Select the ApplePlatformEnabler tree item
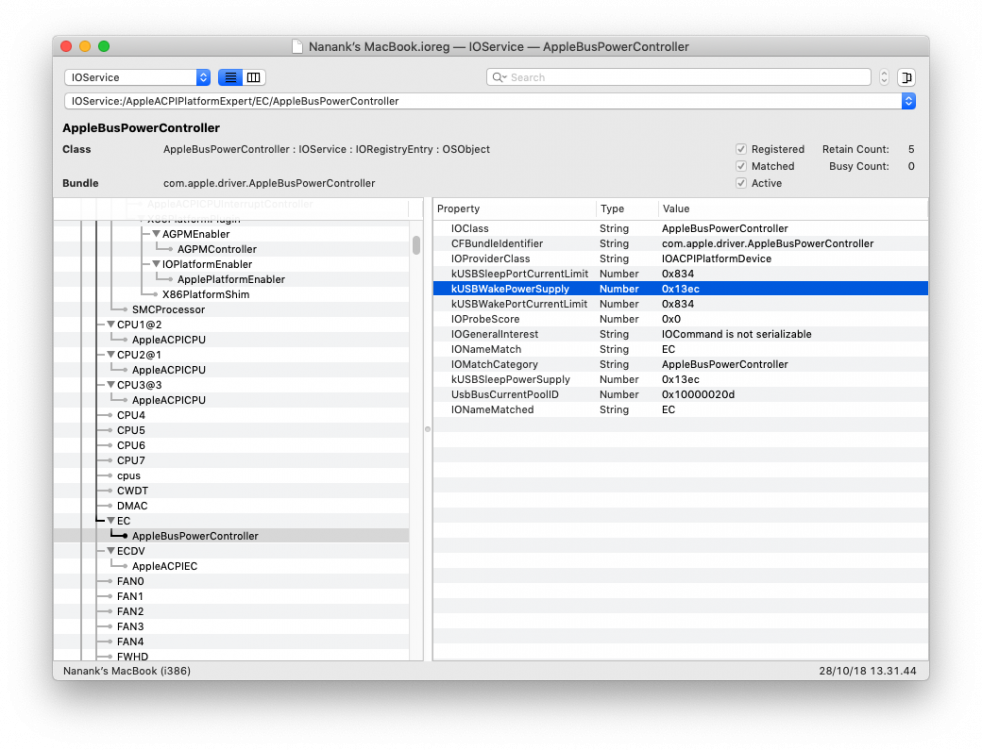Screen dimensions: 982x750 coord(231,279)
